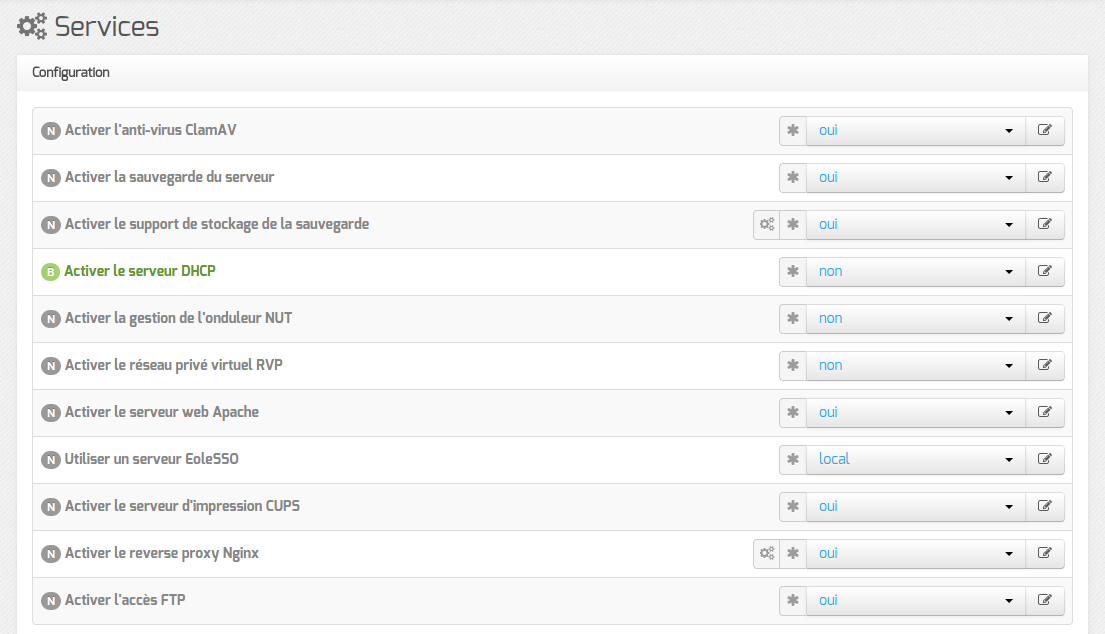
Task: Open the onduleur NUT non dropdown
Action: (x=915, y=318)
